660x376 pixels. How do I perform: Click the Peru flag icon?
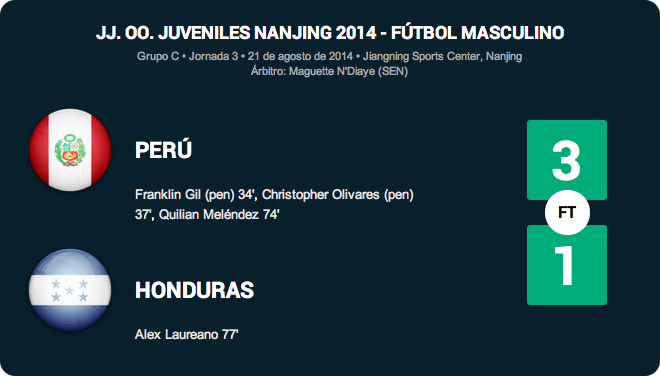pos(70,150)
